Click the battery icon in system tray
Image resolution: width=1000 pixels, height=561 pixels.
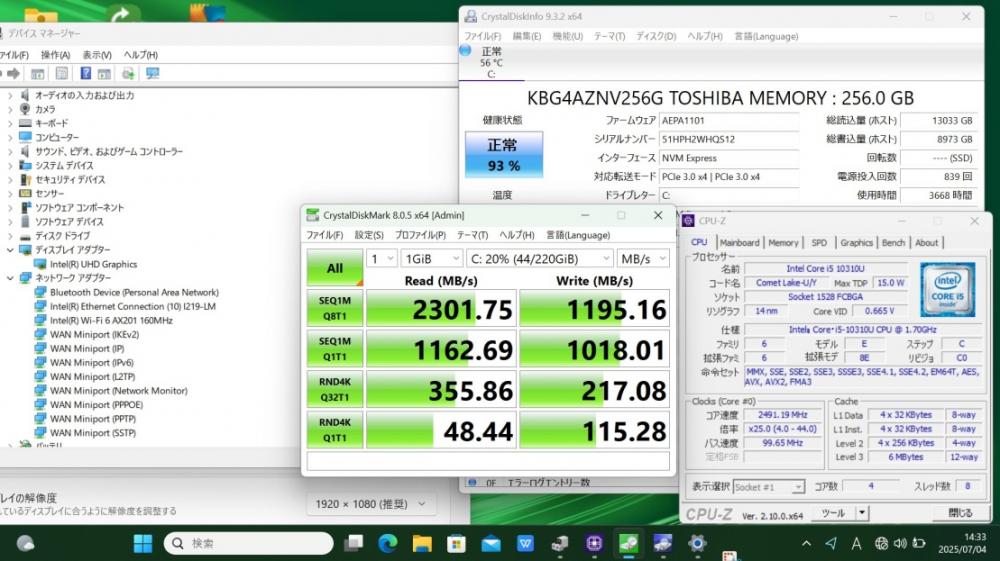[x=919, y=543]
